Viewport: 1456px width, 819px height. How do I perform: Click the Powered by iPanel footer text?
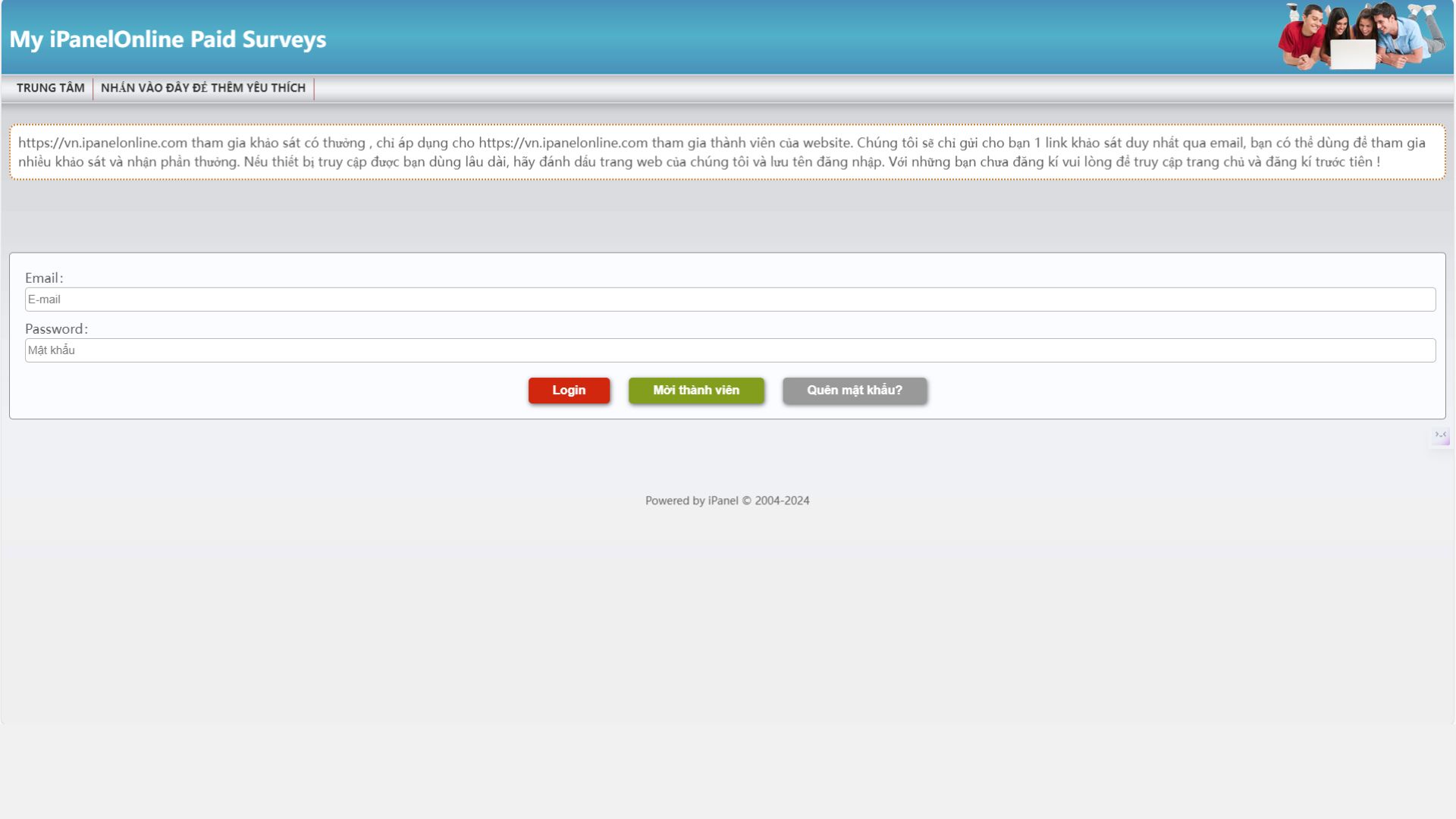[x=727, y=500]
